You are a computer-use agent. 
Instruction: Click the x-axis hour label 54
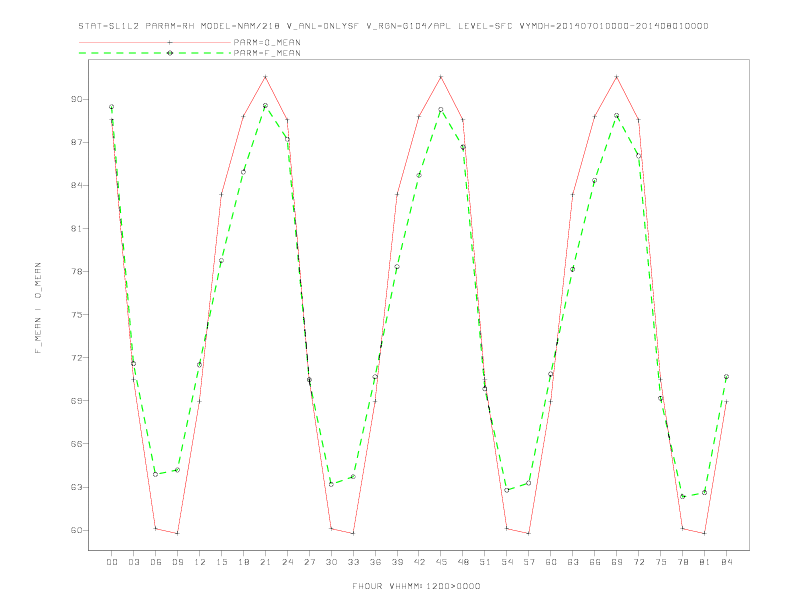[507, 562]
